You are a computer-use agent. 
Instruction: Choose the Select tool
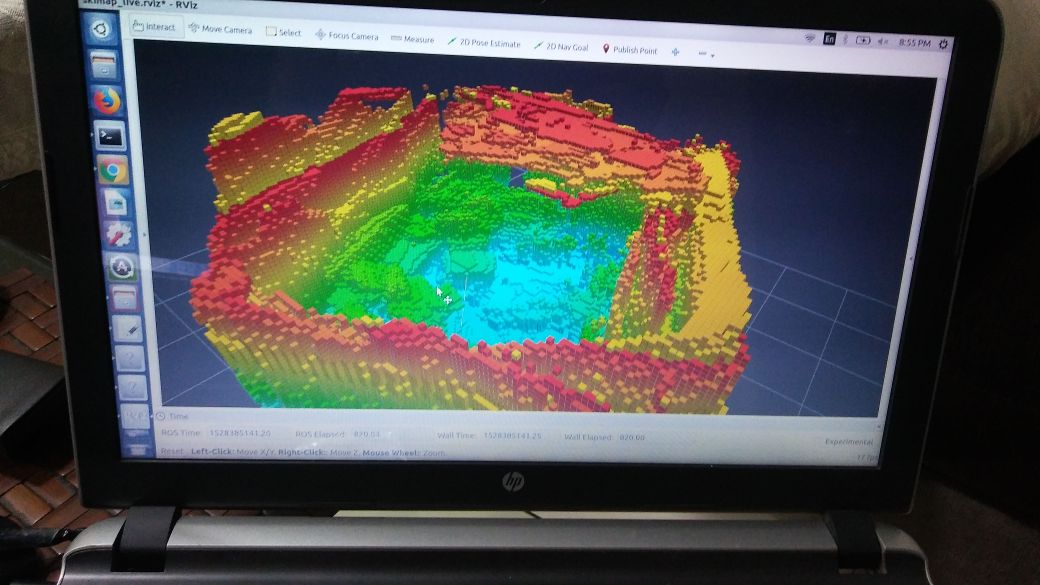click(283, 32)
